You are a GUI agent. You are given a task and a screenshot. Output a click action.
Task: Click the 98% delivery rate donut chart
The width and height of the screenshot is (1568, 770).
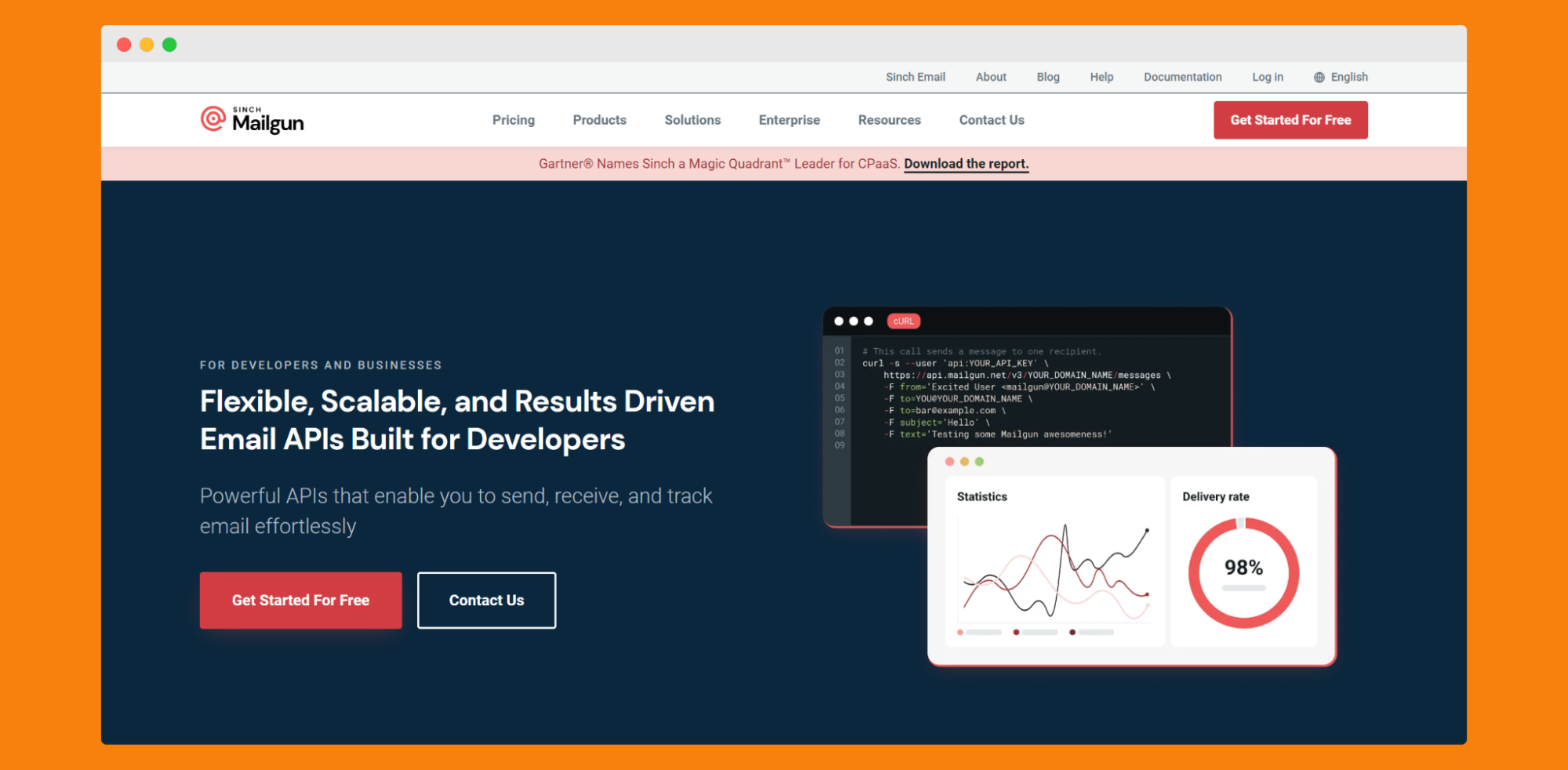[1243, 572]
